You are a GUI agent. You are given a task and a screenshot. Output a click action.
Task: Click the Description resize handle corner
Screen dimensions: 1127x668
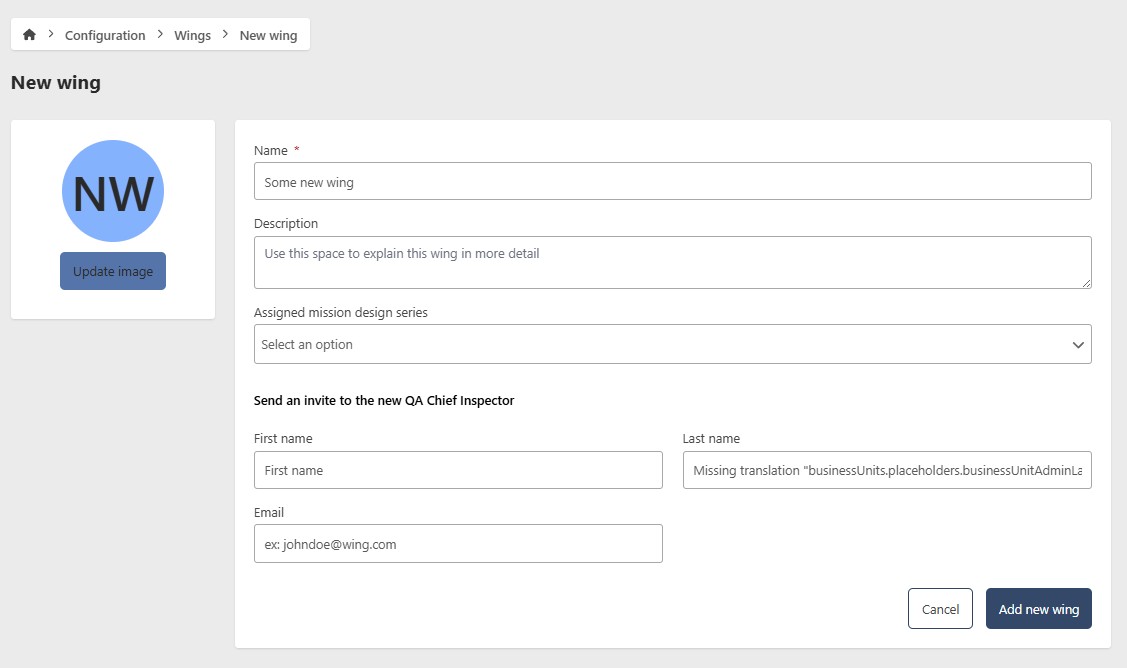pyautogui.click(x=1086, y=283)
